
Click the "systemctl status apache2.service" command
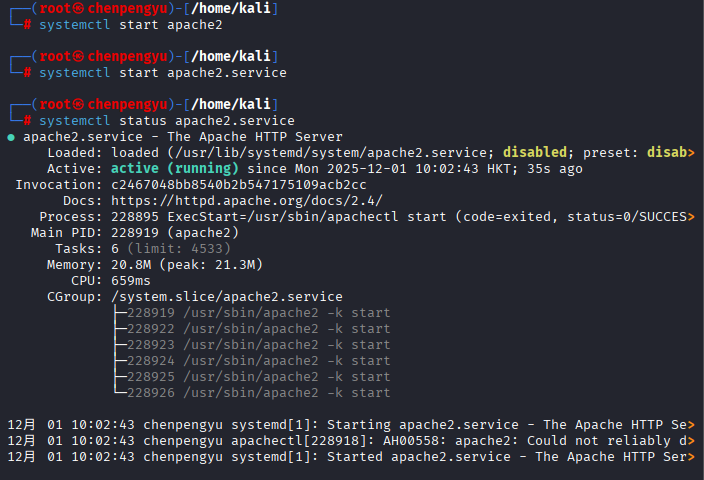[167, 121]
